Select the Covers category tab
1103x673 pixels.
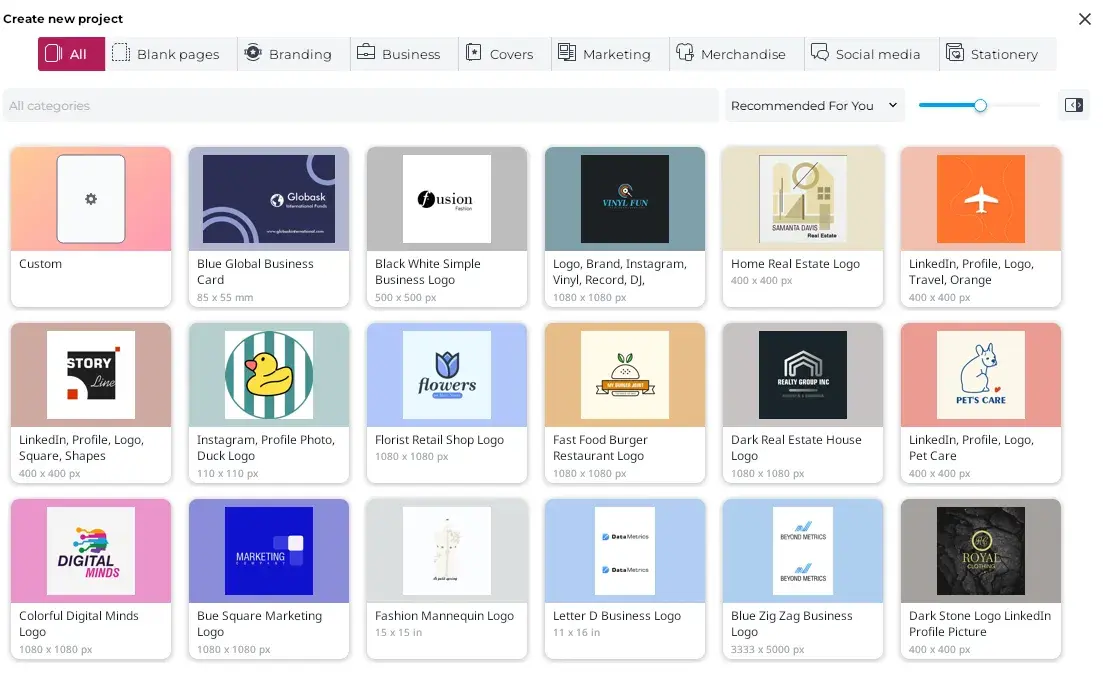pyautogui.click(x=499, y=54)
